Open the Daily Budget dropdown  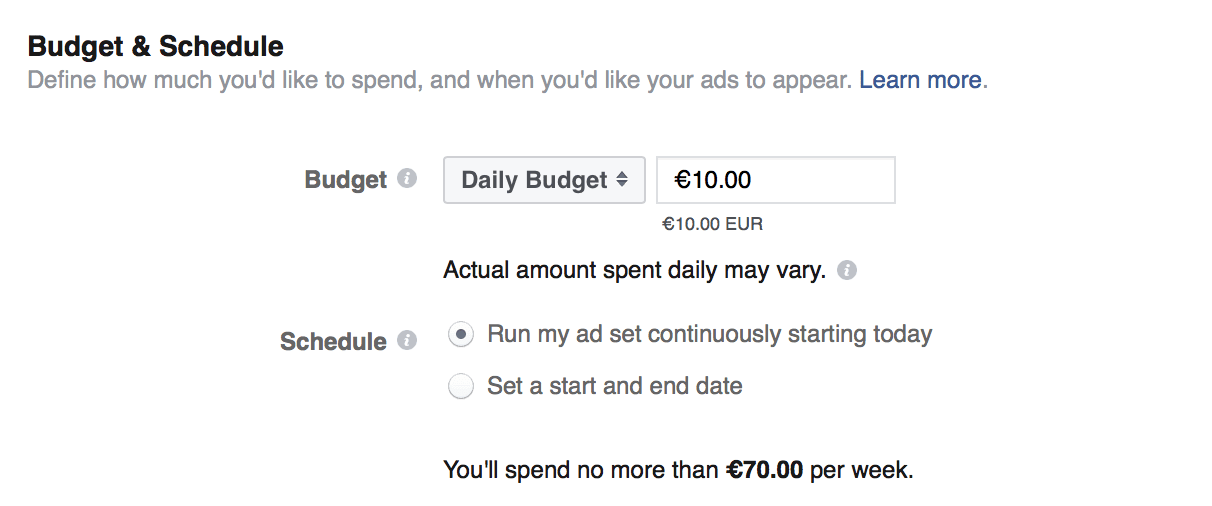(x=544, y=180)
